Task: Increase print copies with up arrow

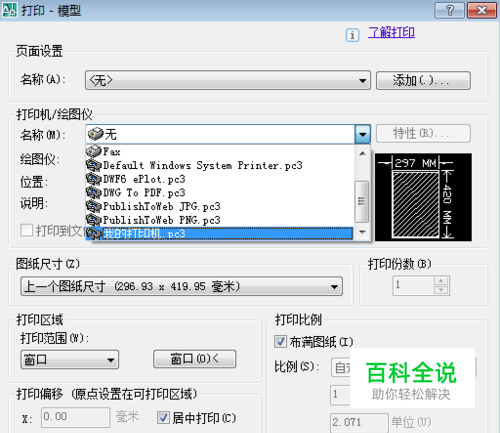Action: (441, 281)
